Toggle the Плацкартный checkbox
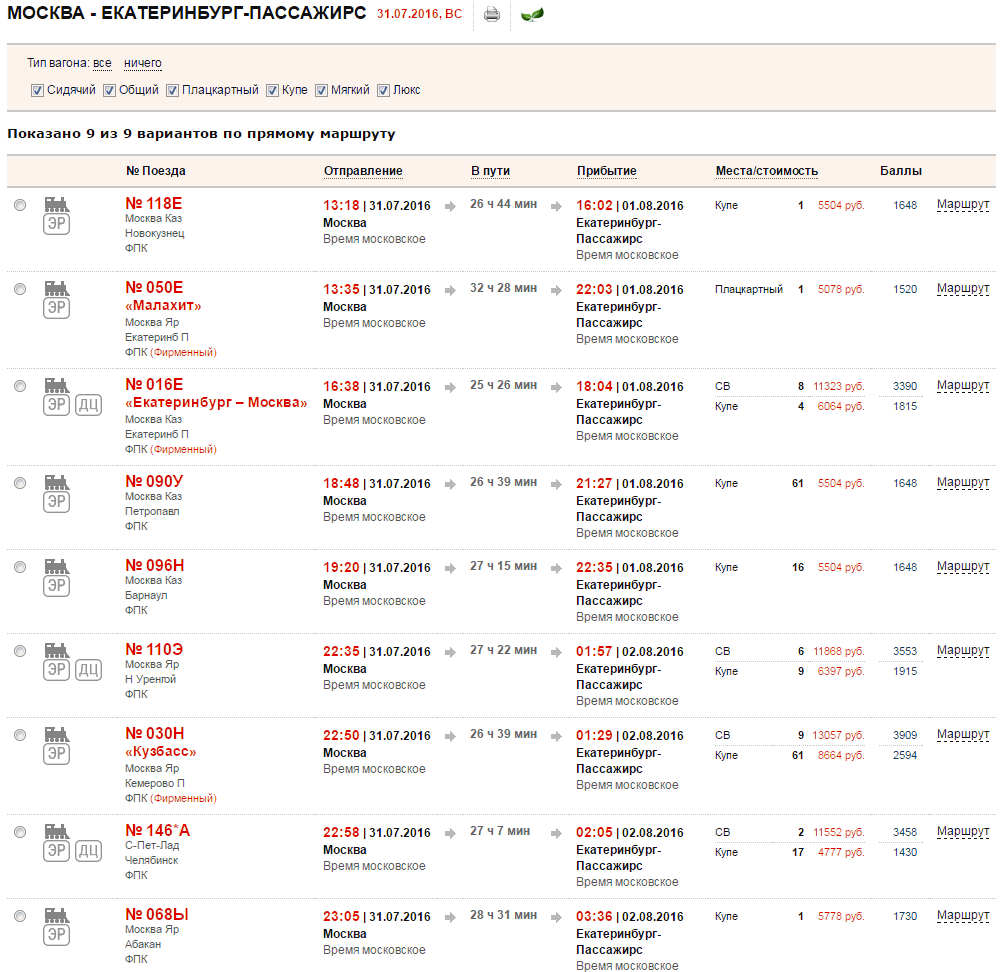The width and height of the screenshot is (1007, 972). [172, 90]
